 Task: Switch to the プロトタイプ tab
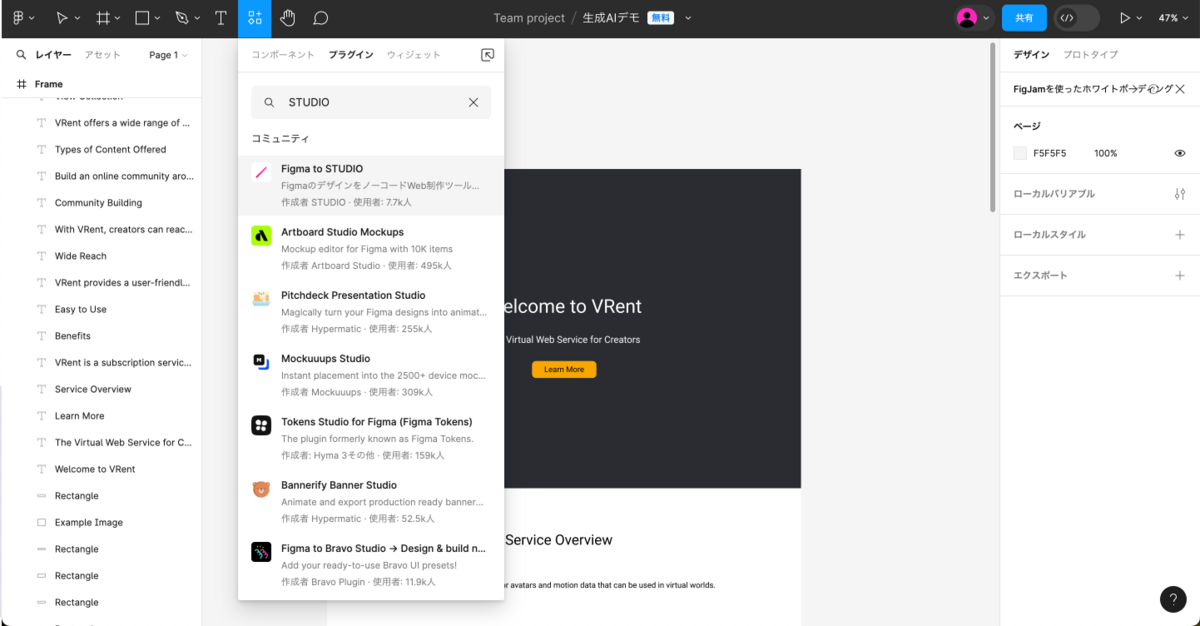(1090, 55)
